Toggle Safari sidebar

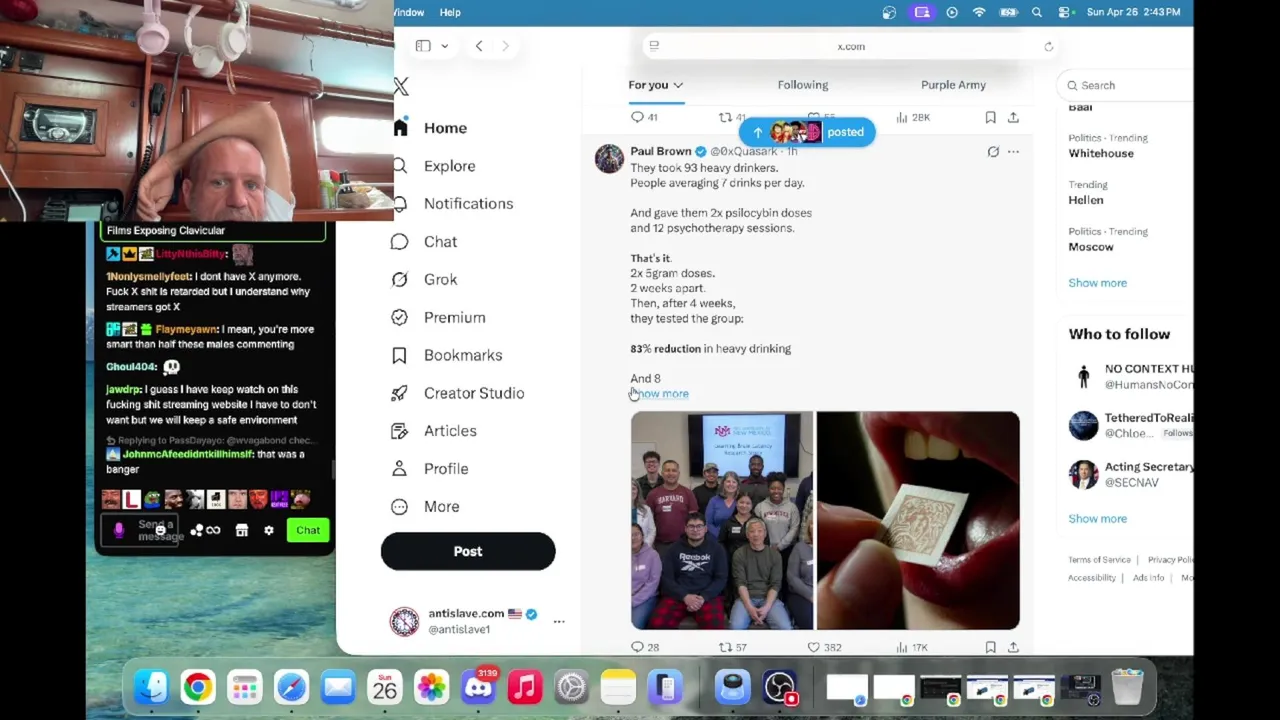pos(423,46)
